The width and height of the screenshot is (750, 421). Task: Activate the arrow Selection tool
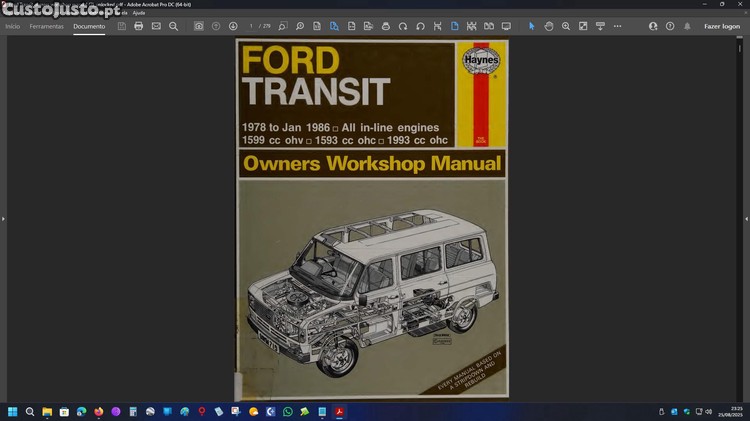532,26
